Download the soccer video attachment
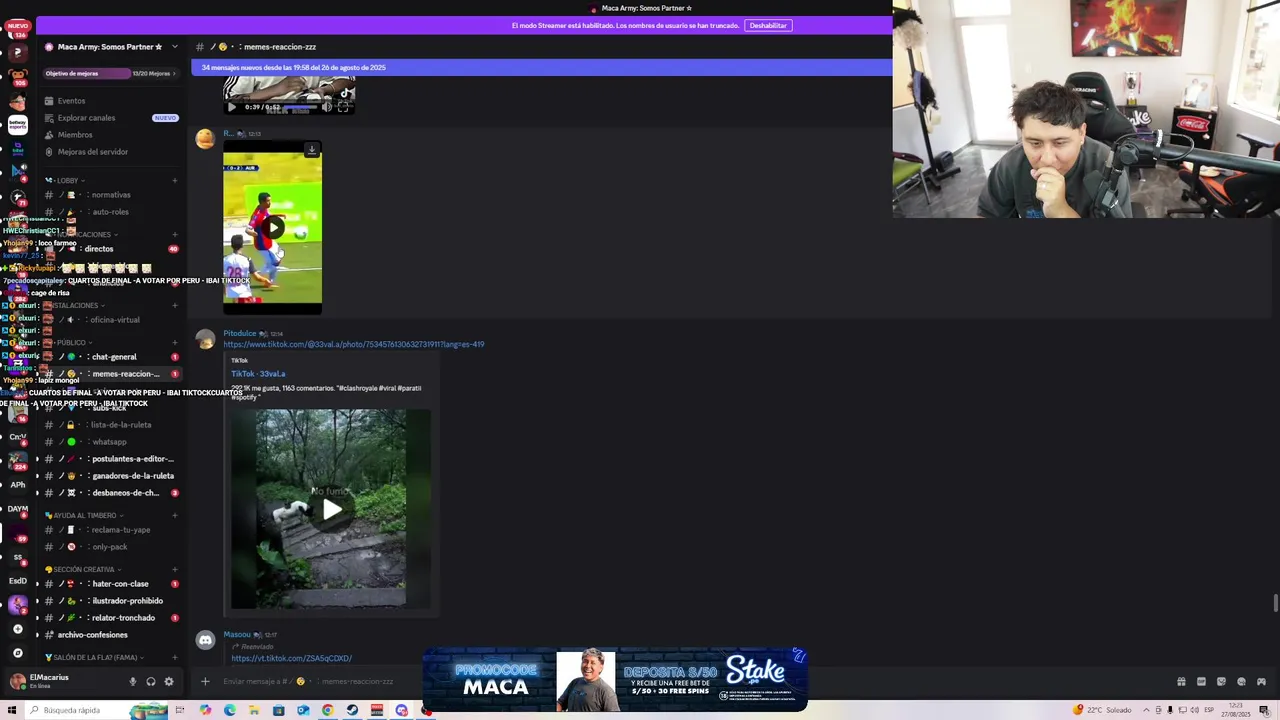This screenshot has height=720, width=1280. tap(312, 150)
